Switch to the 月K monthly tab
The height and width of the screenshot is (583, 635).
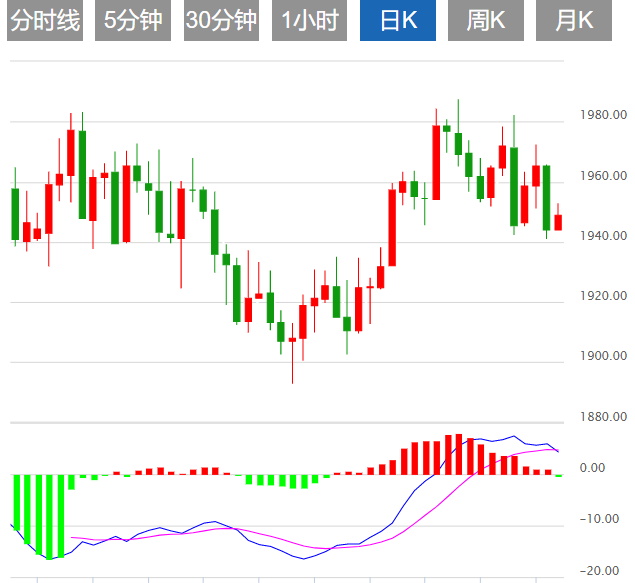[x=574, y=20]
